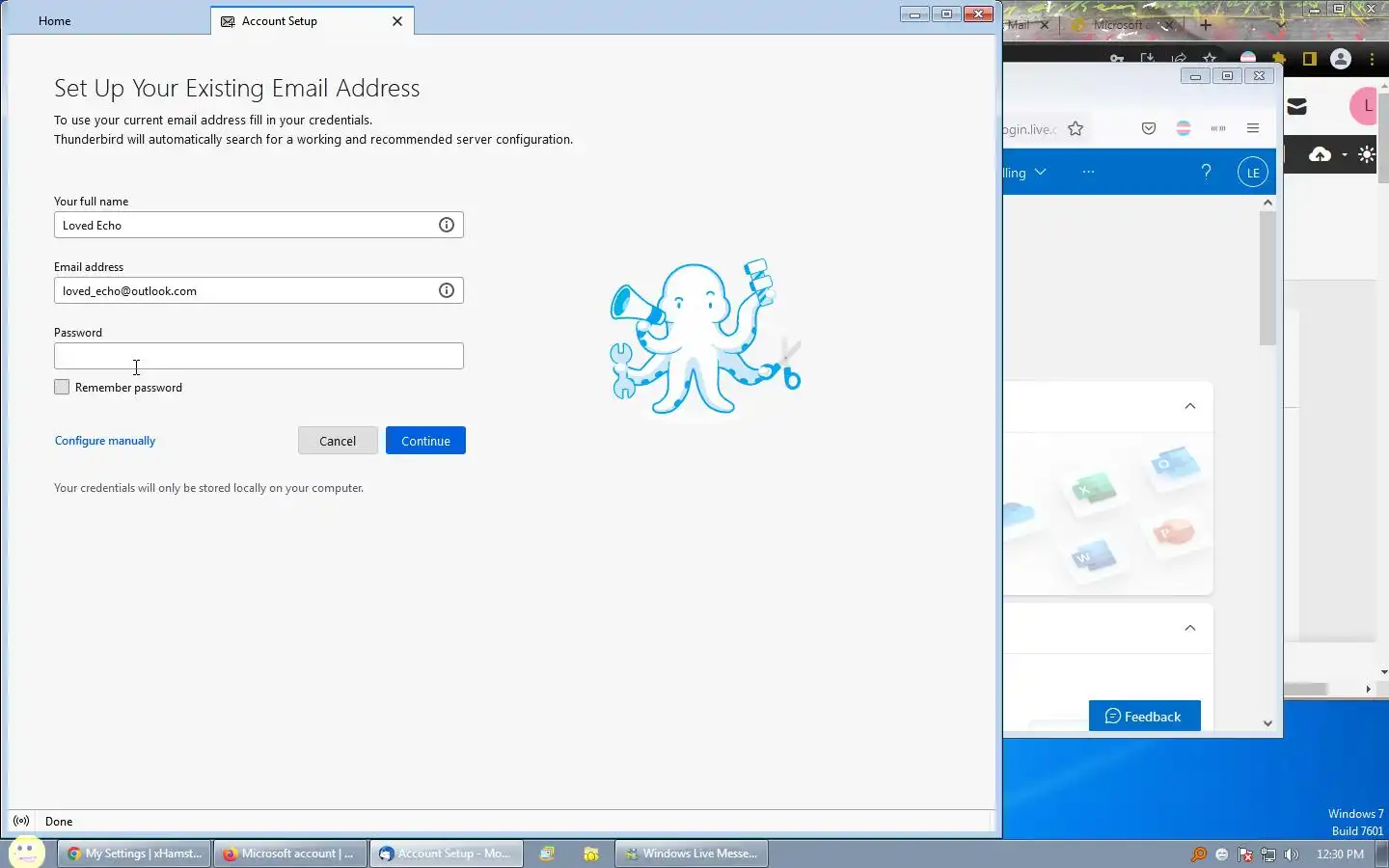Screen dimensions: 1389x868
Task: Expand the billing dropdown chevron in Microsoft header
Action: click(x=1040, y=172)
